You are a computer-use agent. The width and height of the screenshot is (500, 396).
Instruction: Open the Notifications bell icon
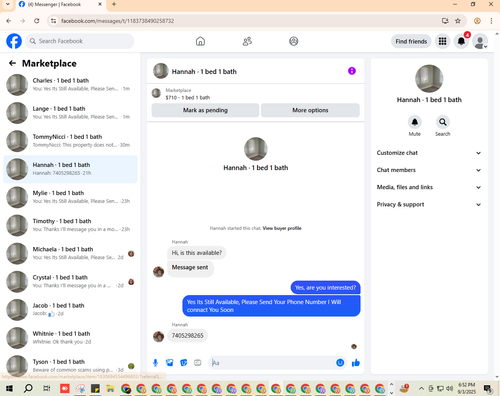(x=461, y=41)
